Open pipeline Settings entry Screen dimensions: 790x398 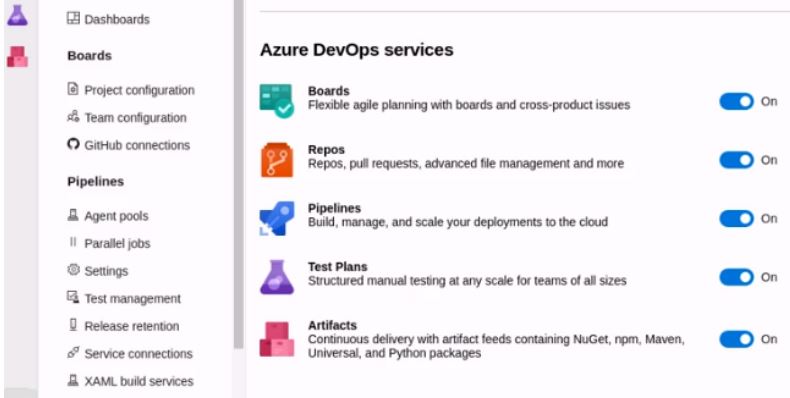106,271
